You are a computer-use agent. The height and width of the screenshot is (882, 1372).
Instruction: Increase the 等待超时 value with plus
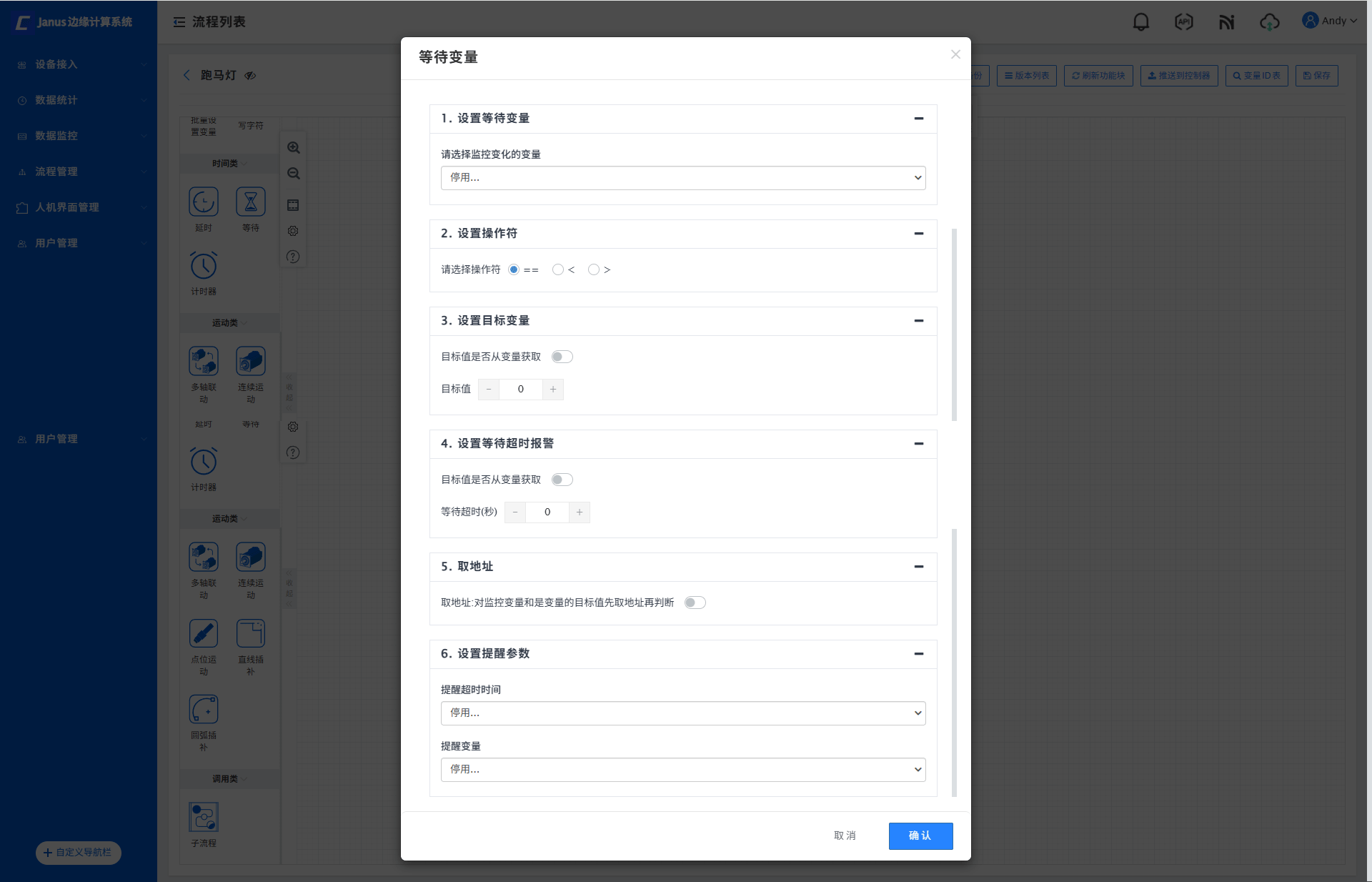[x=579, y=512]
